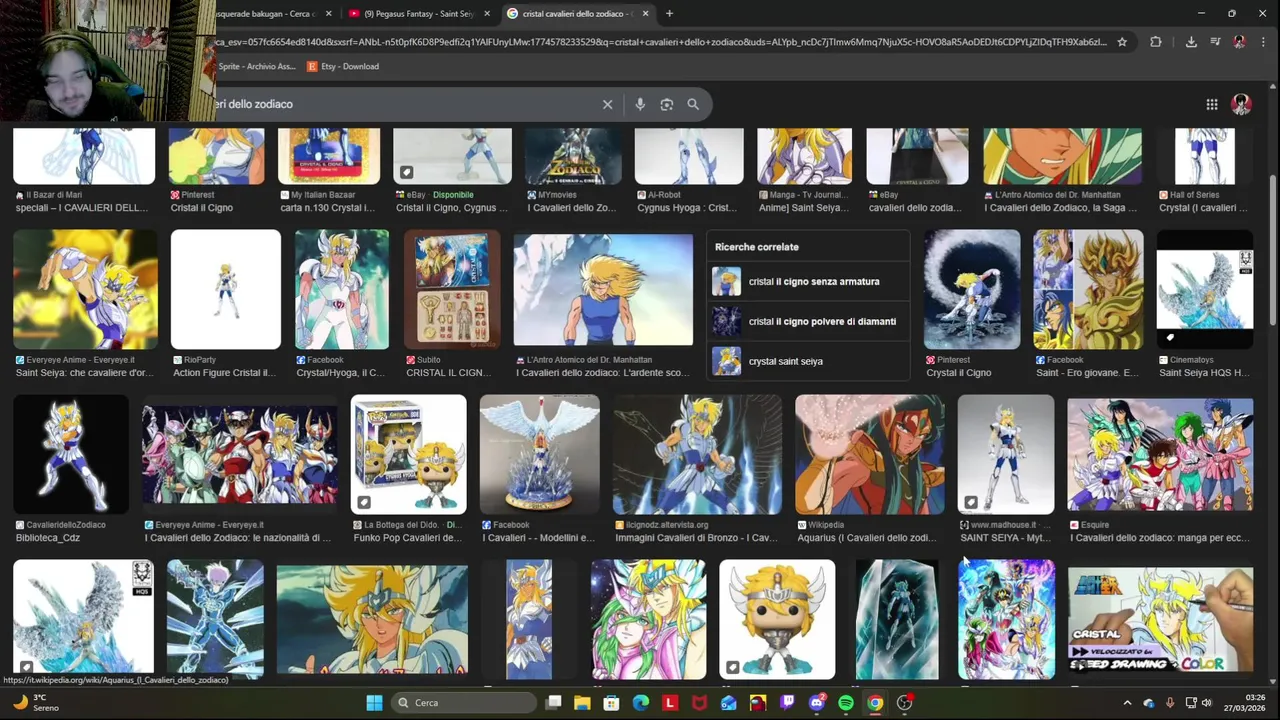Open the madhouse.it SAINT SEIYA Myth figure

point(1006,454)
